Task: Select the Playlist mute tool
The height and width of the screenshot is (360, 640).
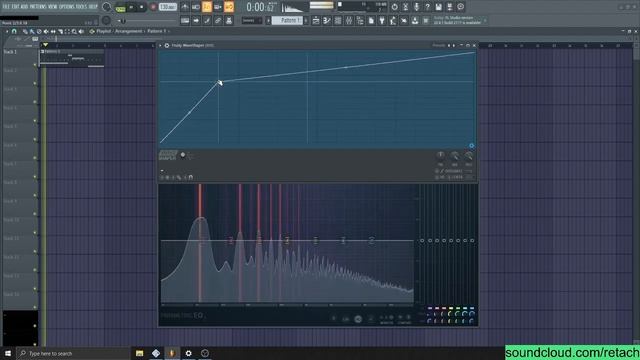Action: [x=46, y=31]
